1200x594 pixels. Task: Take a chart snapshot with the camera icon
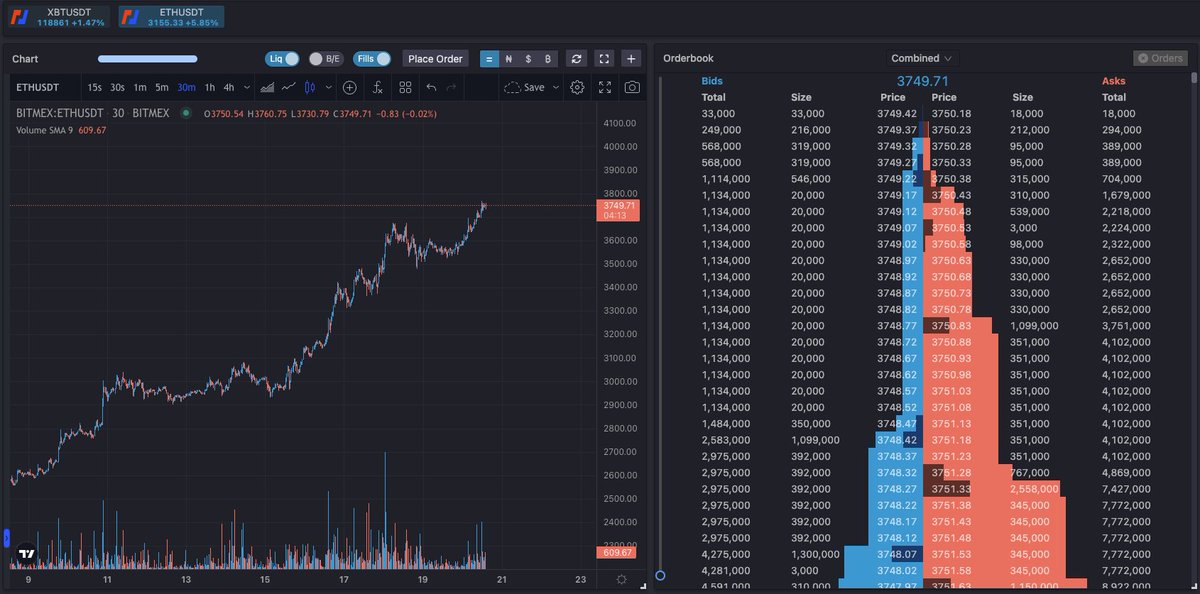click(631, 87)
